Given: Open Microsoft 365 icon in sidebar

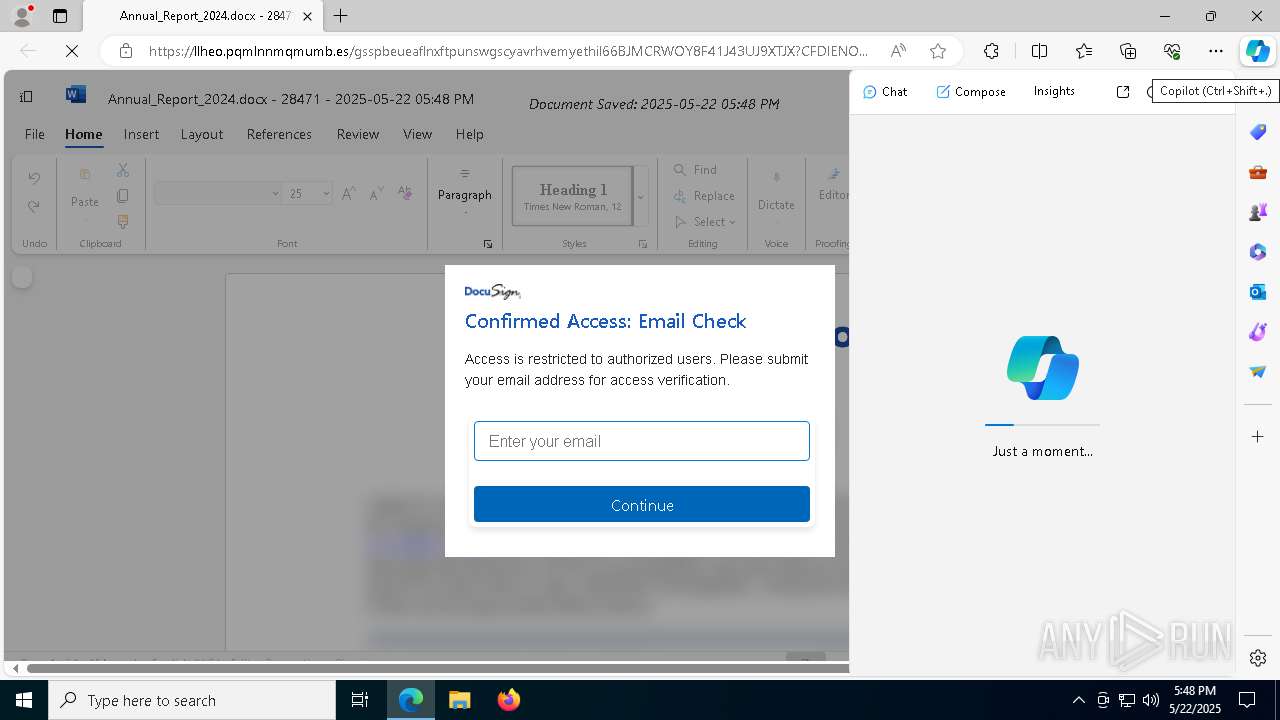Looking at the screenshot, I should pyautogui.click(x=1258, y=252).
